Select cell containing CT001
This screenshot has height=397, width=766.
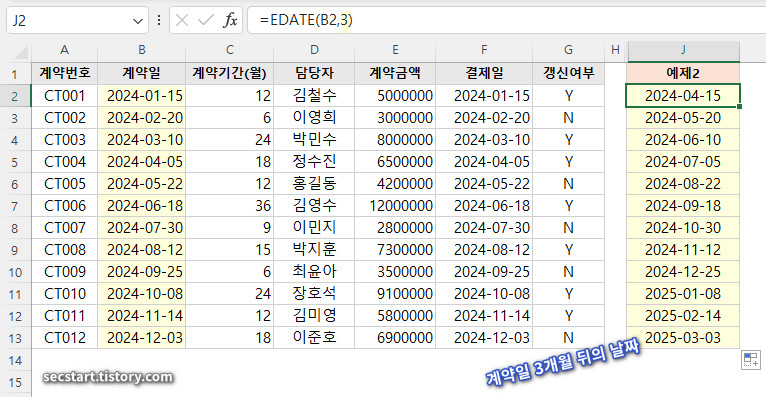point(64,95)
